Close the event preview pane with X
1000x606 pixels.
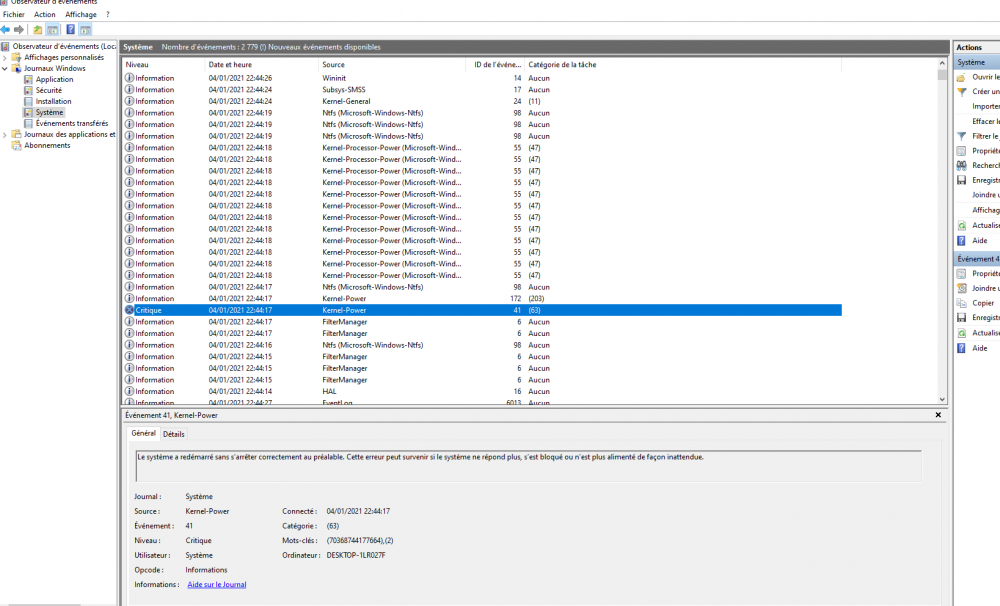[x=938, y=414]
